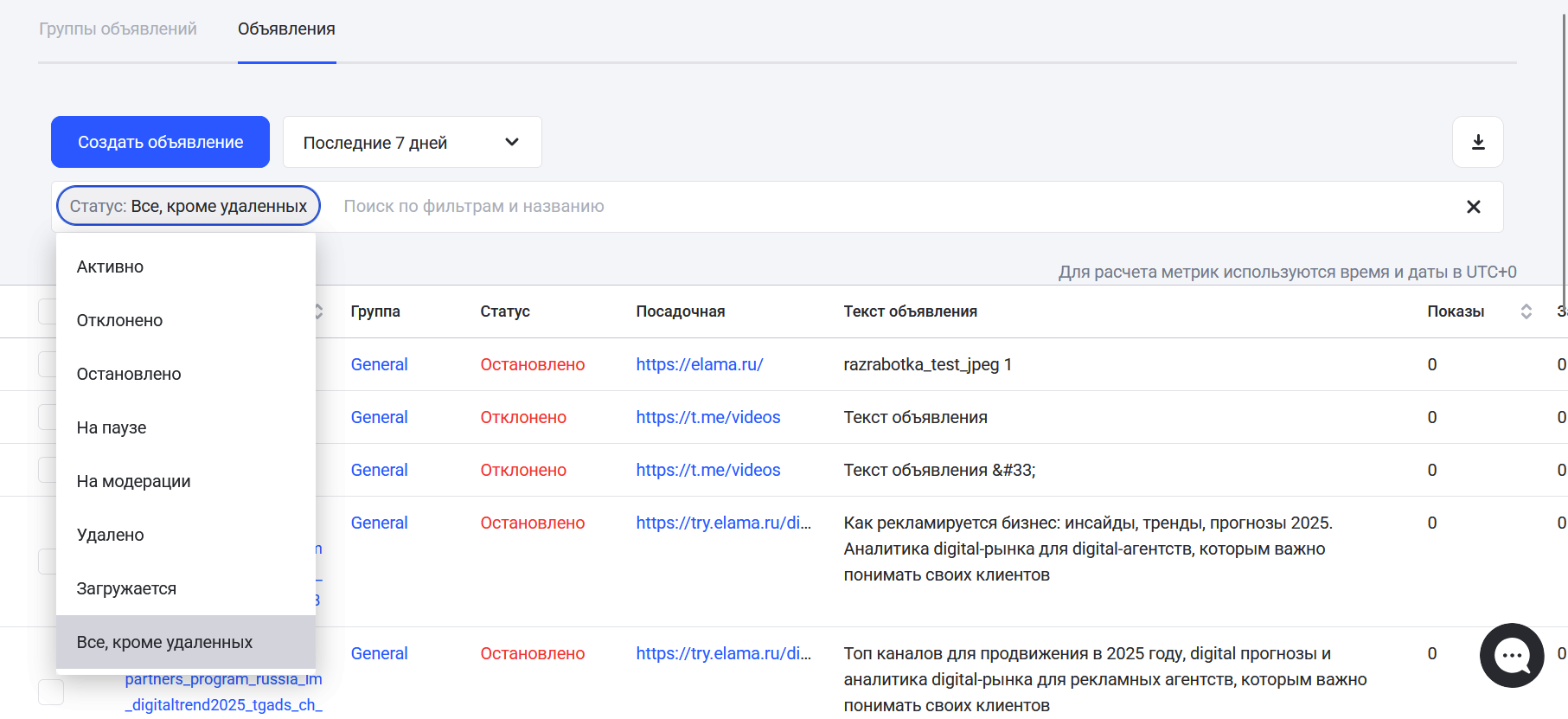Open the Последние 7 дней period dropdown
Image resolution: width=1568 pixels, height=719 pixels.
412,142
